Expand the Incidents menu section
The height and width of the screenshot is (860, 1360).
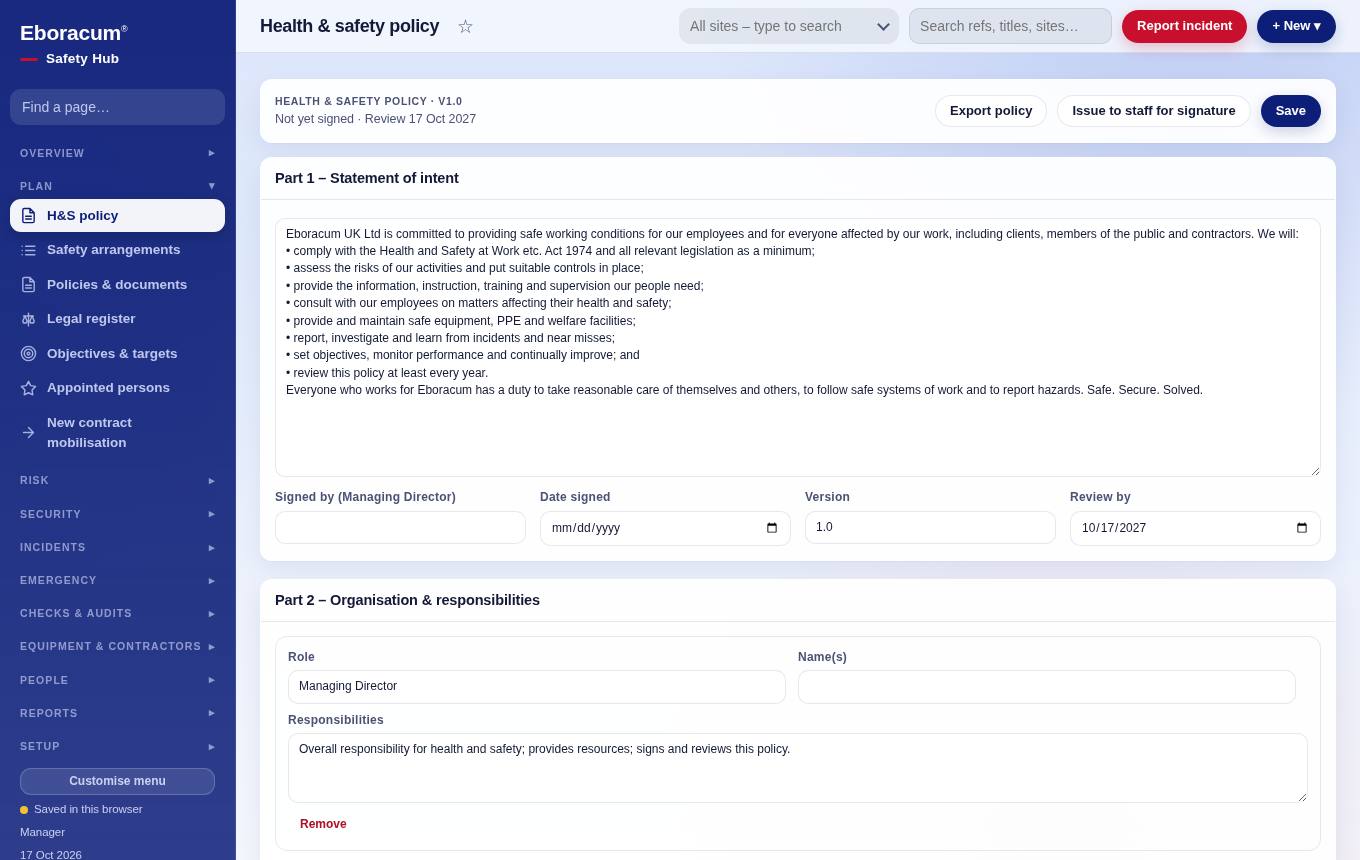coord(117,548)
